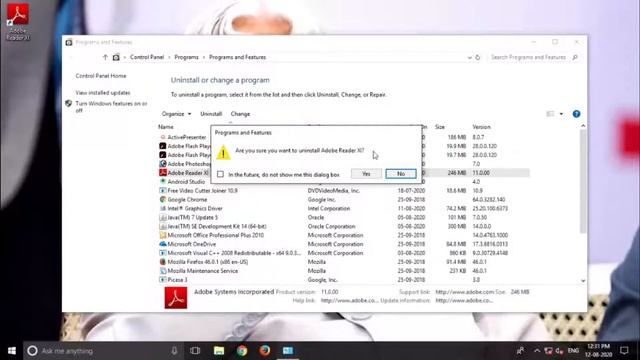Click the Up navigation arrow

tap(105, 58)
